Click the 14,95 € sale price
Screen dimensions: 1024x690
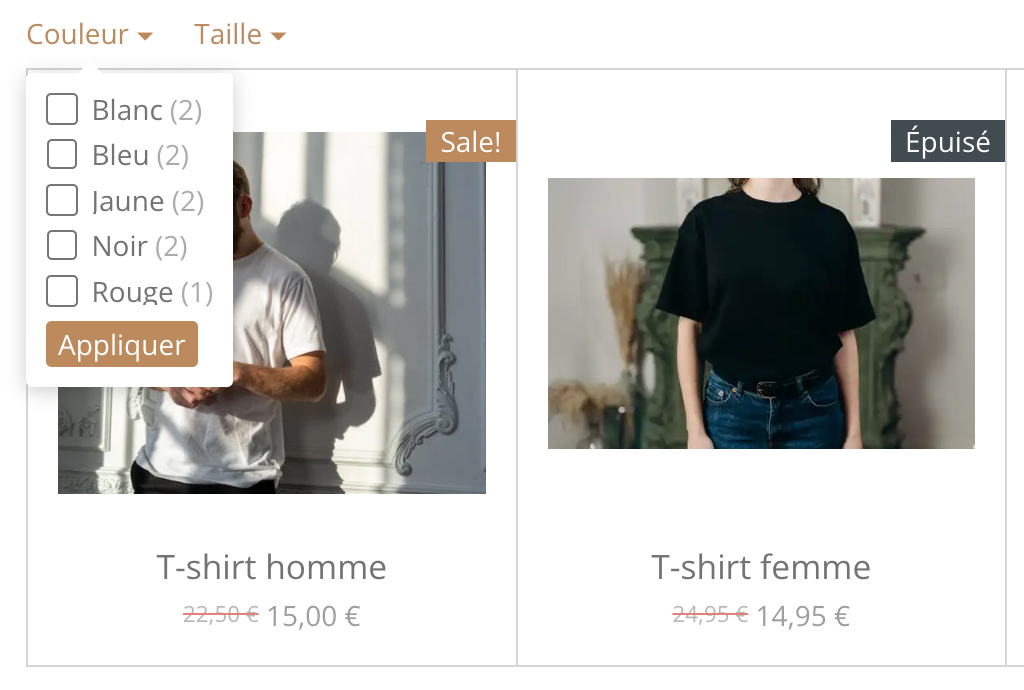click(803, 616)
